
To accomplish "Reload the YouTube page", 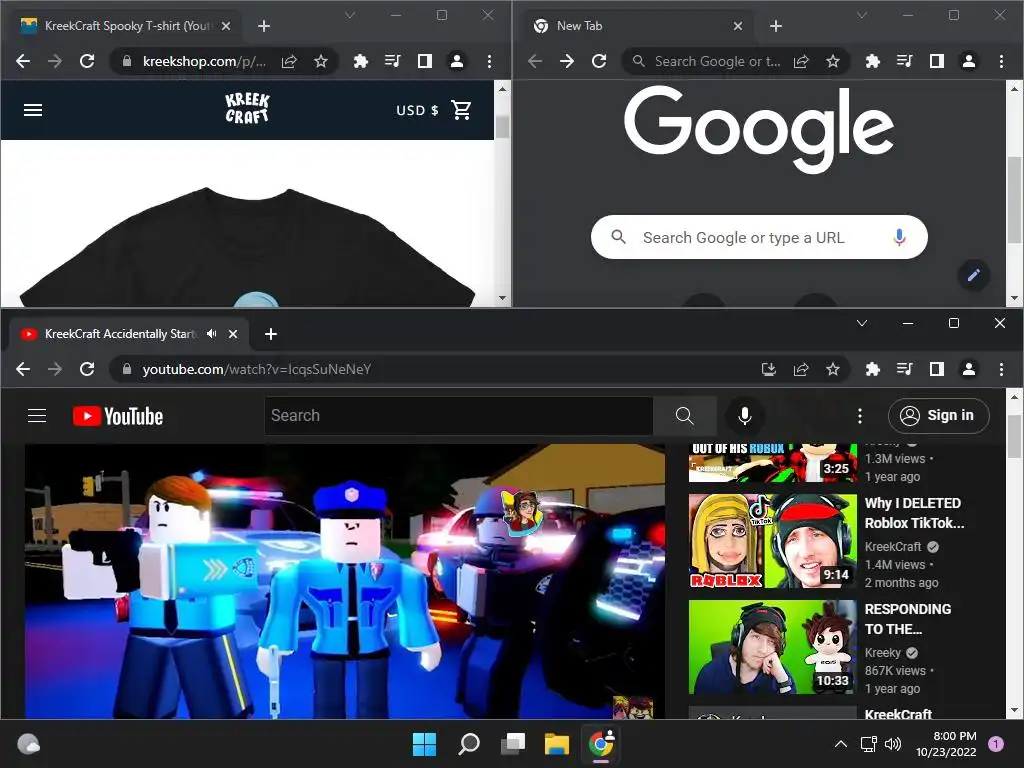I will tap(87, 370).
